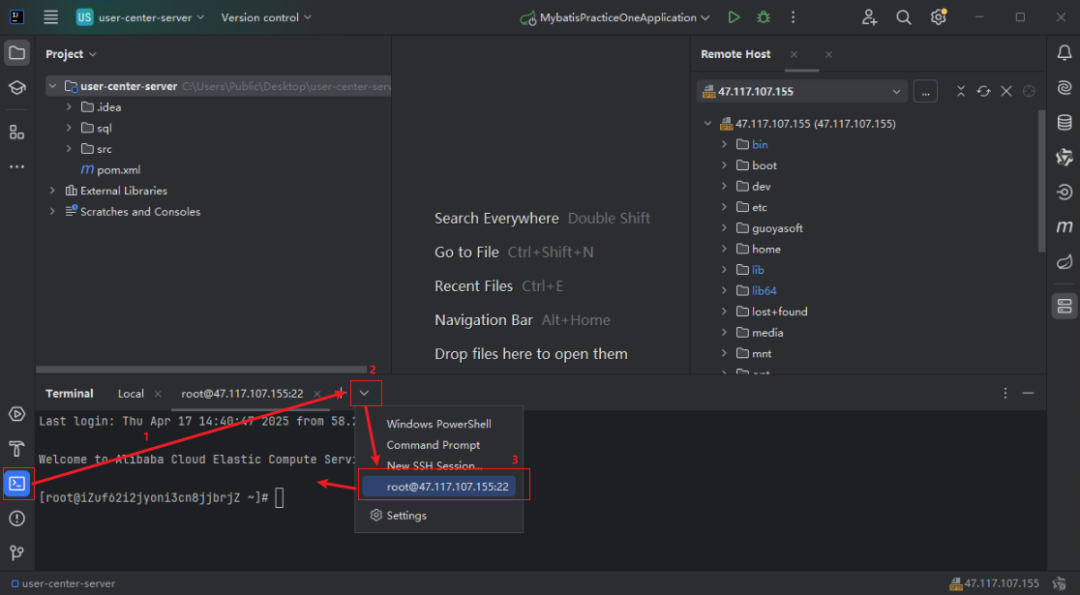The width and height of the screenshot is (1080, 595).
Task: Expand the remote etc folder
Action: click(724, 207)
